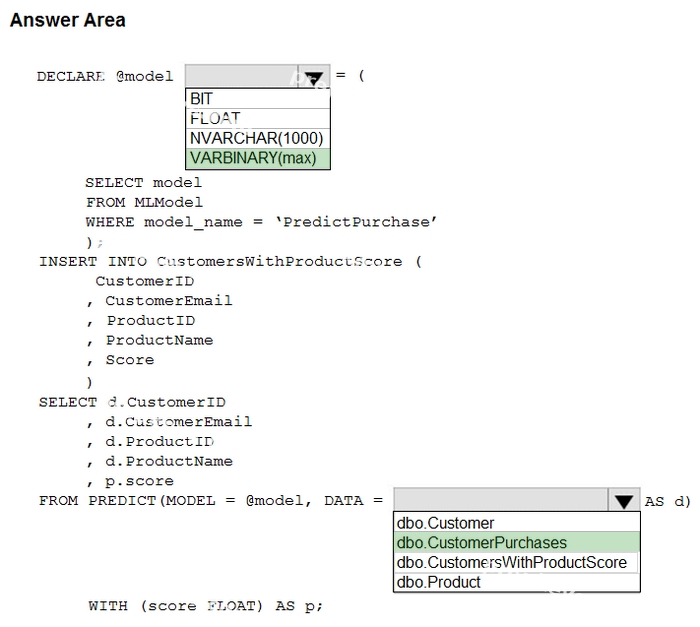Click the Answer Area heading
700x627 pixels.
(x=68, y=20)
